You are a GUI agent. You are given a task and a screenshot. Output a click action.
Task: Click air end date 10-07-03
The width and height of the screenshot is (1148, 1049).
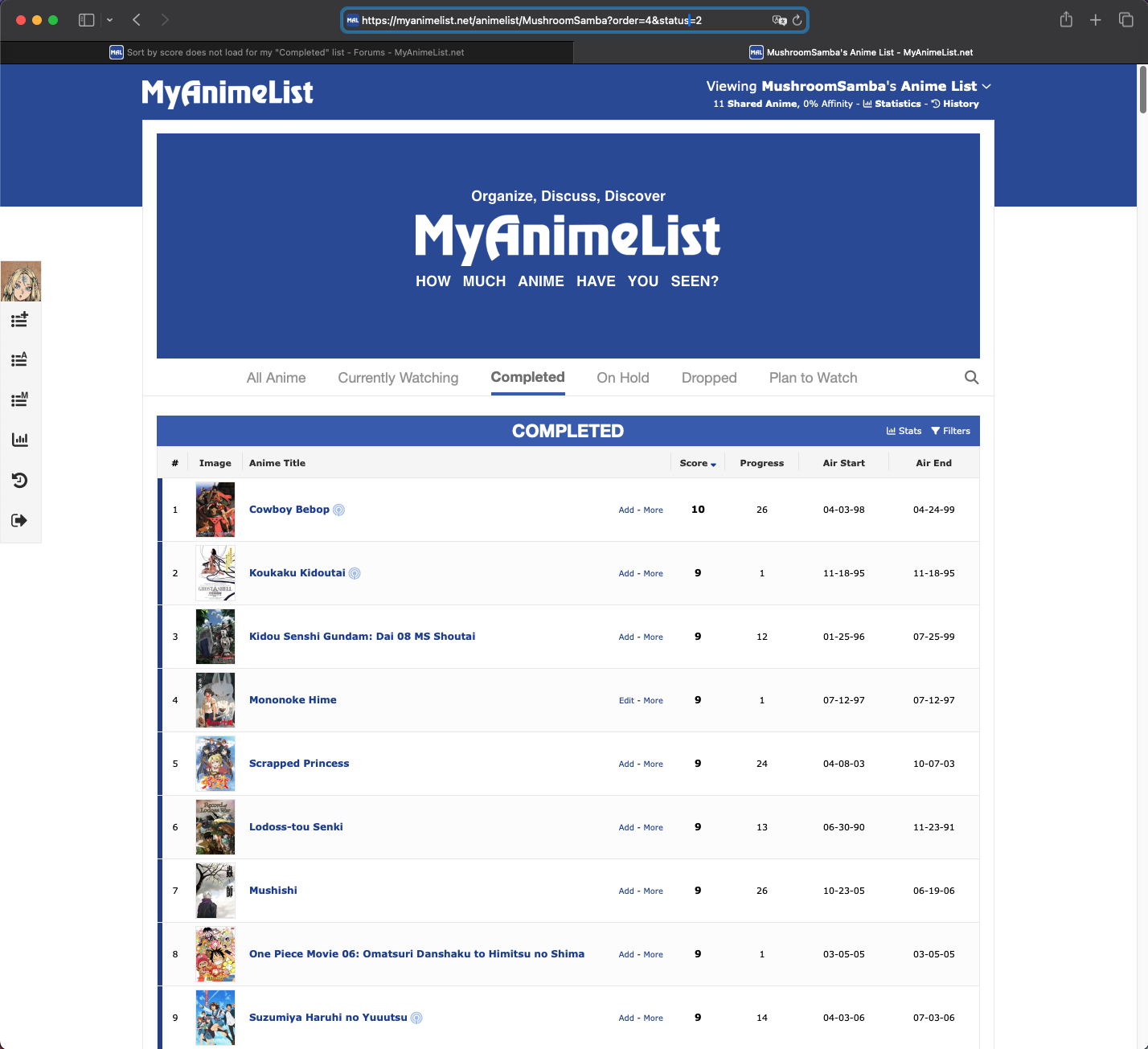[934, 764]
